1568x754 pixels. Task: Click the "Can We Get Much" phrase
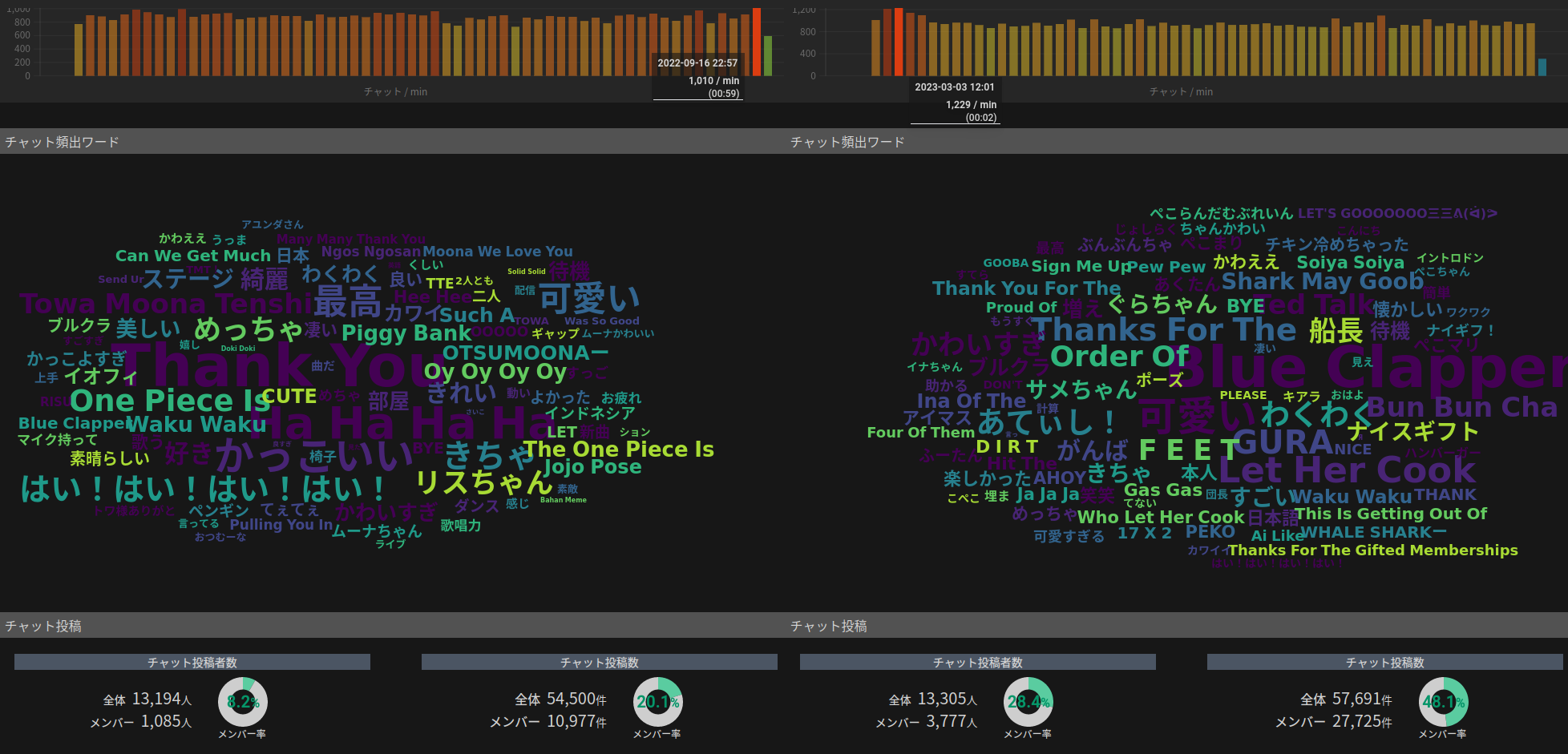pos(193,256)
